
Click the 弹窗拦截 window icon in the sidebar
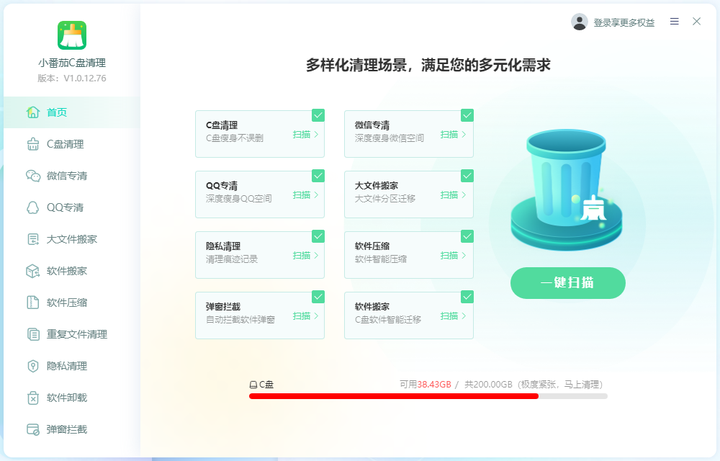click(33, 429)
